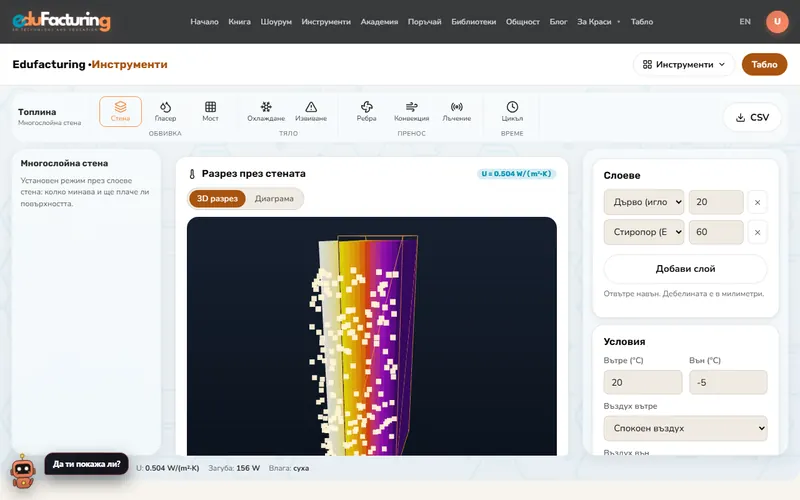Open the Гласер condensation tool
This screenshot has width=800, height=500.
pyautogui.click(x=165, y=111)
